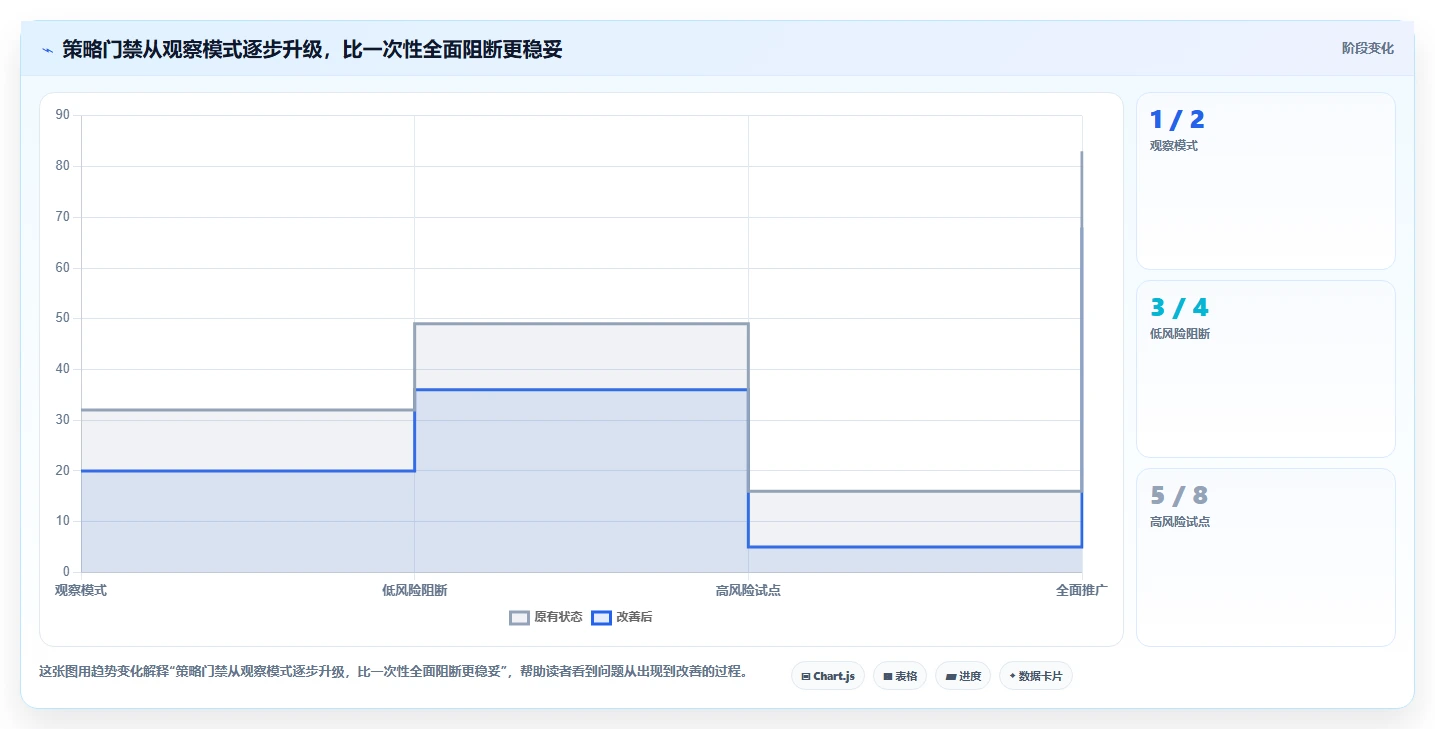Click the 3 / 4 number text

click(x=1179, y=308)
